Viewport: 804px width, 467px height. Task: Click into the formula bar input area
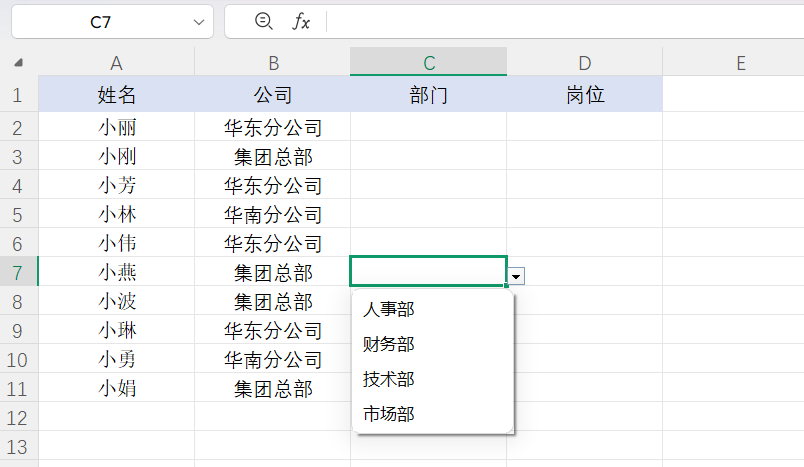point(564,22)
